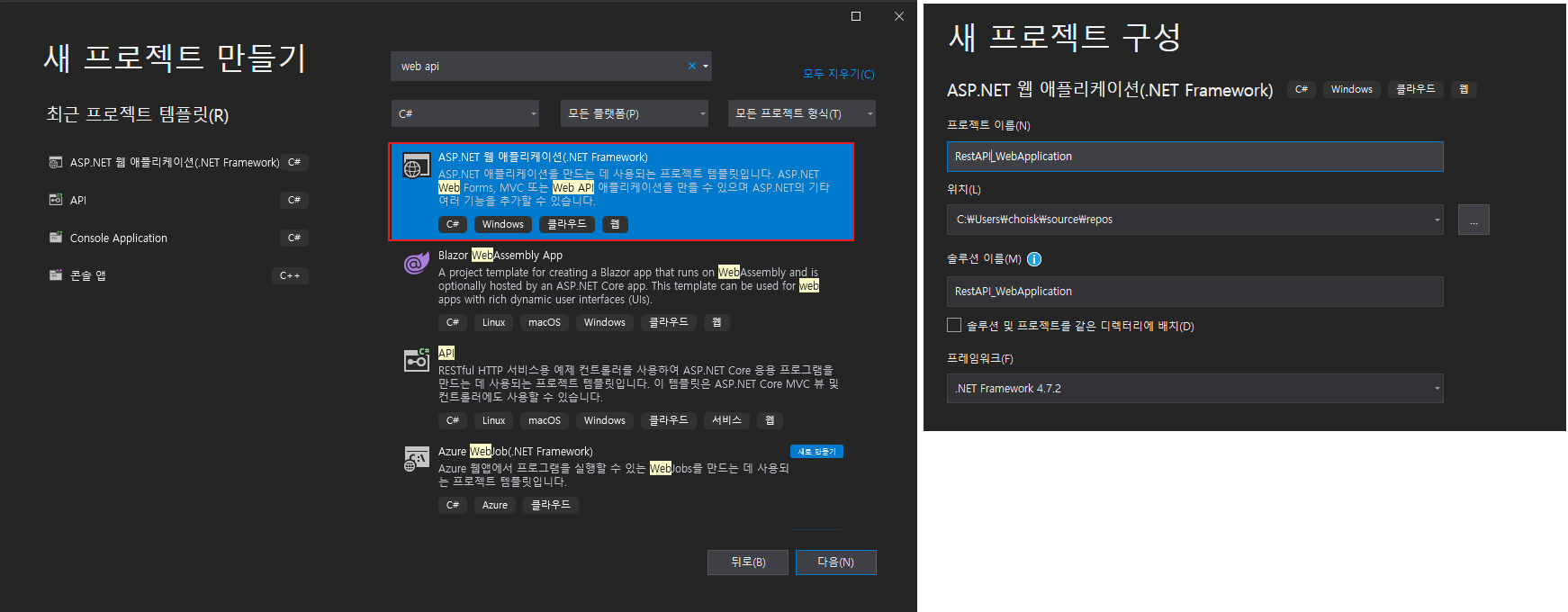The width and height of the screenshot is (1568, 612).
Task: Close the new project dialog
Action: pos(899,16)
